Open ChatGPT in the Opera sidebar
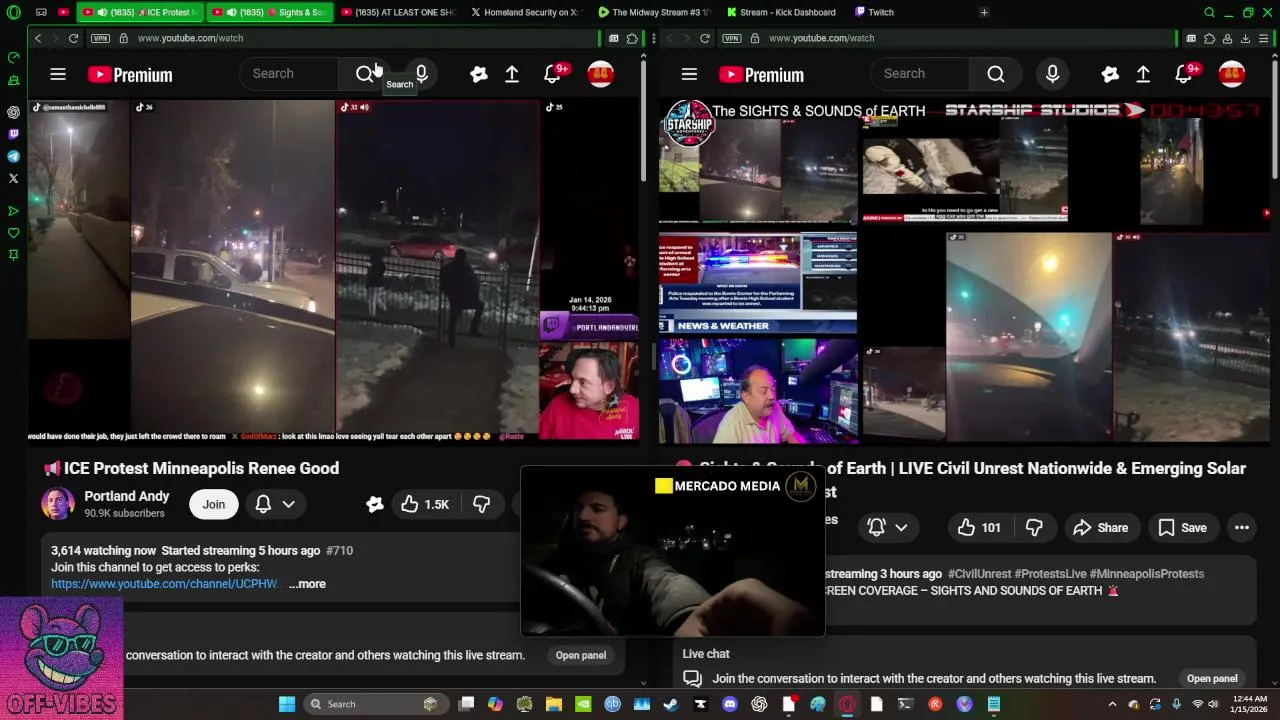1280x720 pixels. pos(13,112)
